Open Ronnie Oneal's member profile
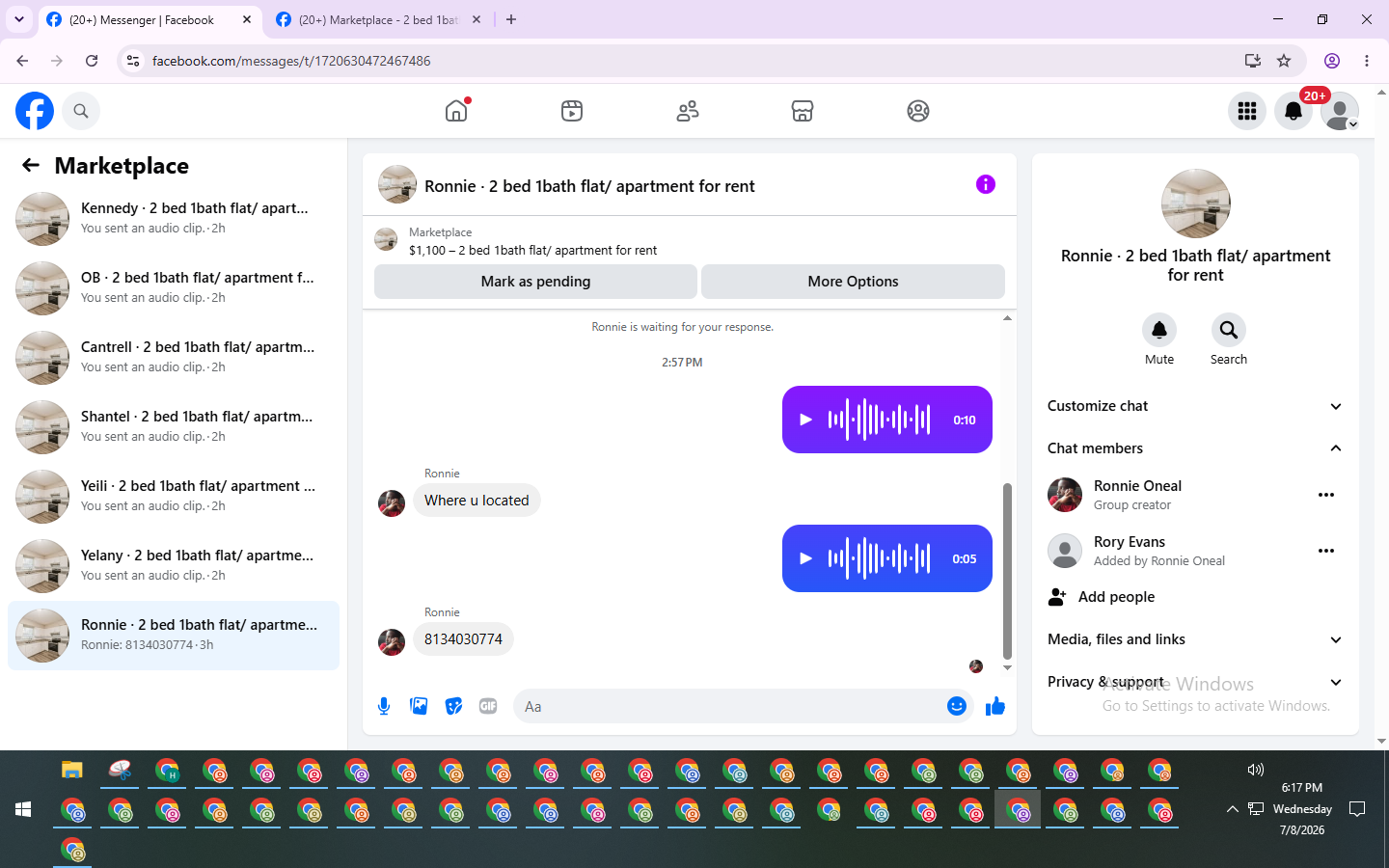The height and width of the screenshot is (868, 1389). tap(1137, 486)
